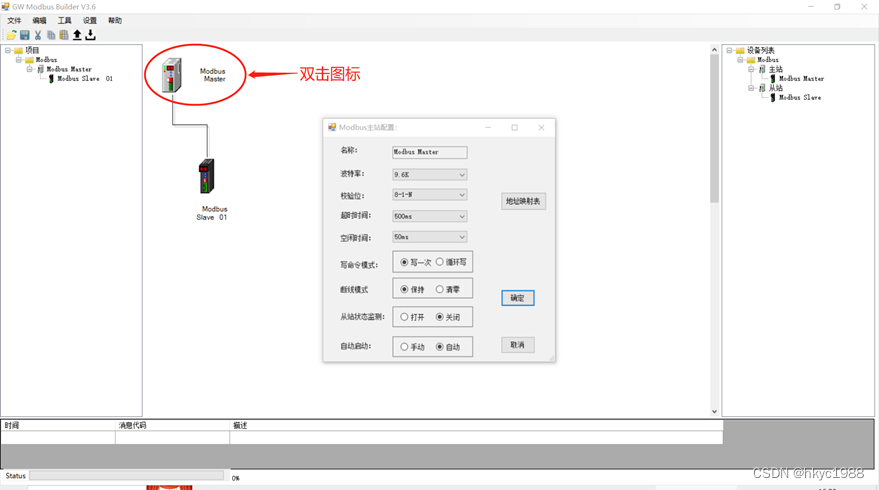The width and height of the screenshot is (879, 490).
Task: Collapse the Modbus node in device list
Action: (740, 60)
